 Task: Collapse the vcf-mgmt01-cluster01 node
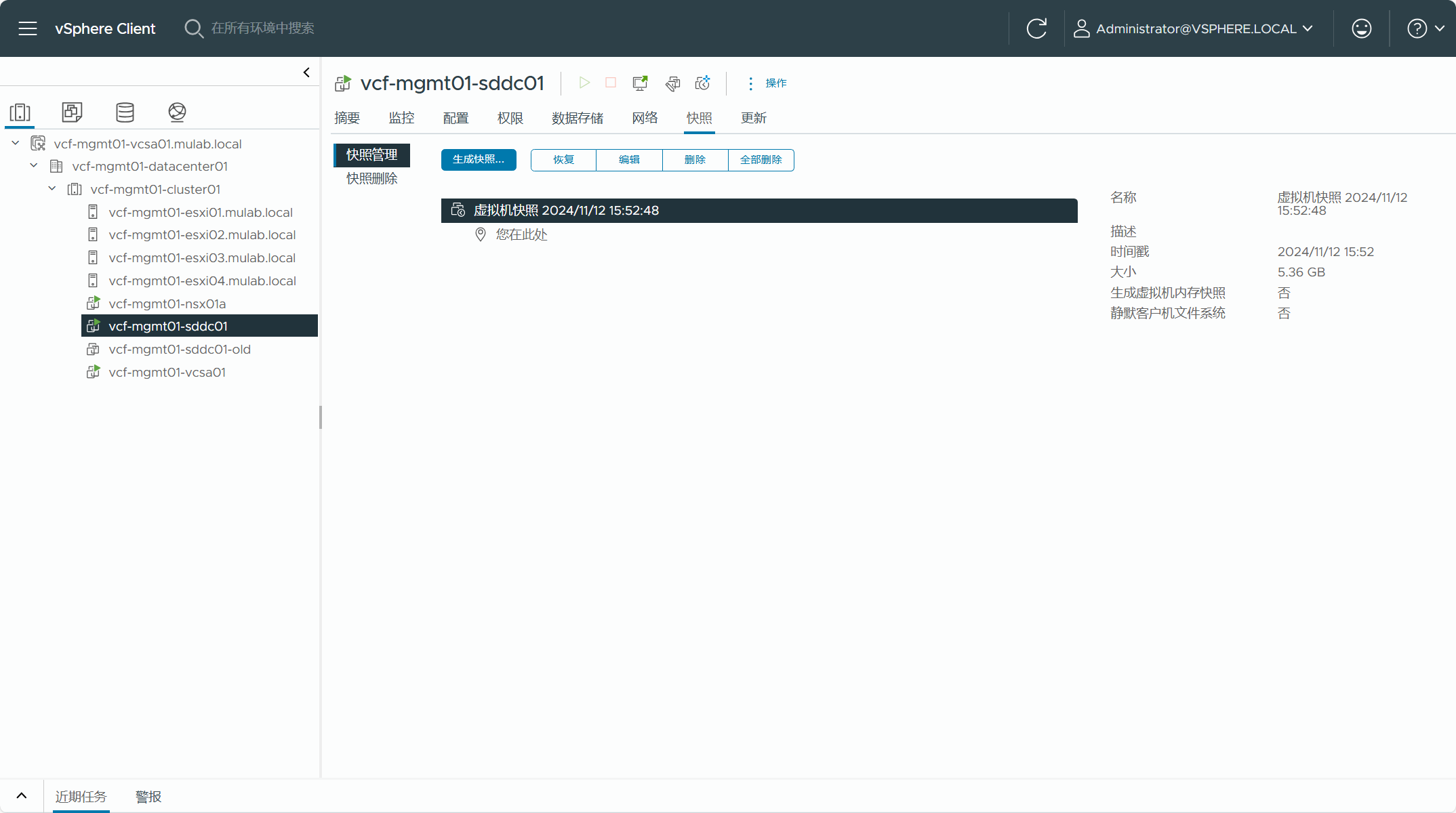[52, 188]
